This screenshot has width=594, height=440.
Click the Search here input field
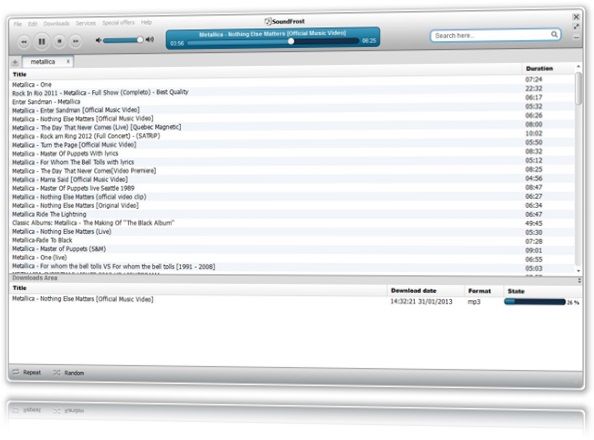click(491, 35)
